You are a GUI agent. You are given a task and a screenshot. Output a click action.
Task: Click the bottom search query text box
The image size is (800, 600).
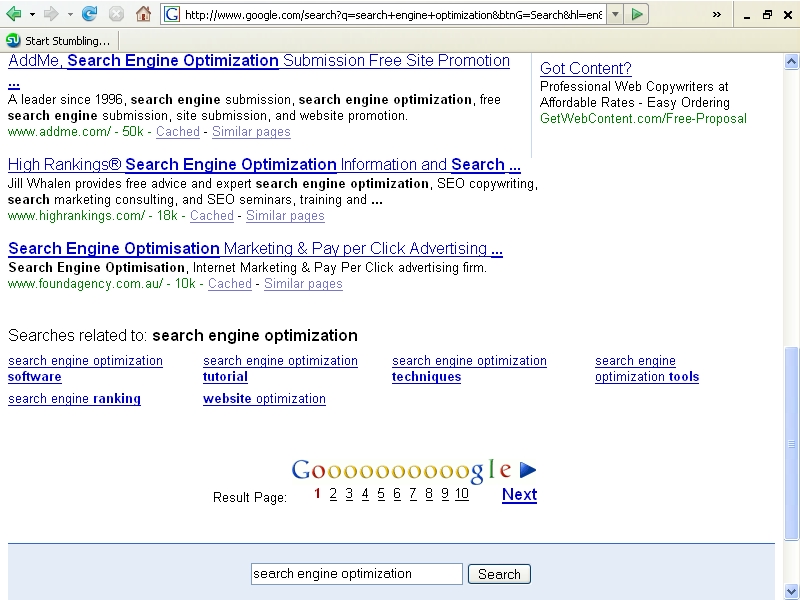(357, 574)
